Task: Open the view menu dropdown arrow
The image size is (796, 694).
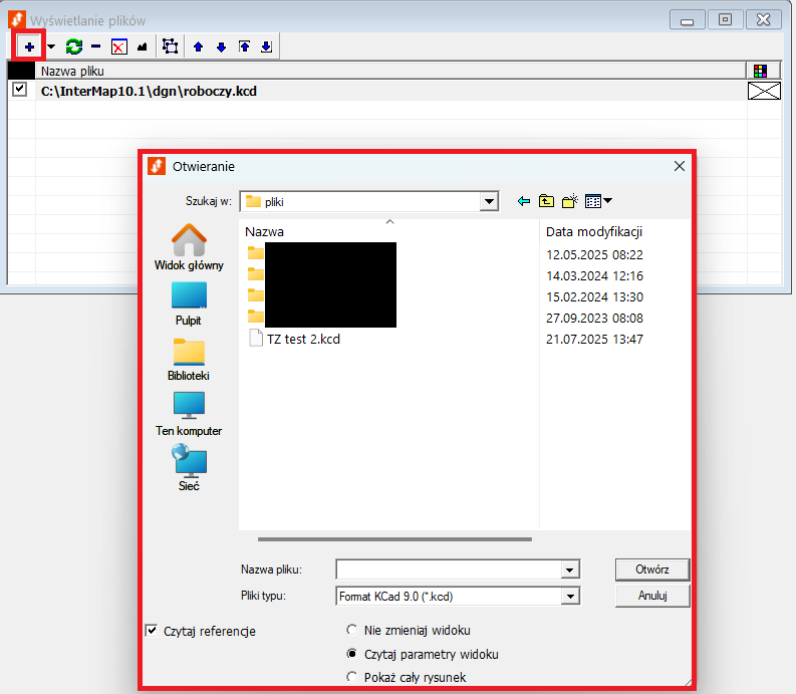Action: pos(607,201)
